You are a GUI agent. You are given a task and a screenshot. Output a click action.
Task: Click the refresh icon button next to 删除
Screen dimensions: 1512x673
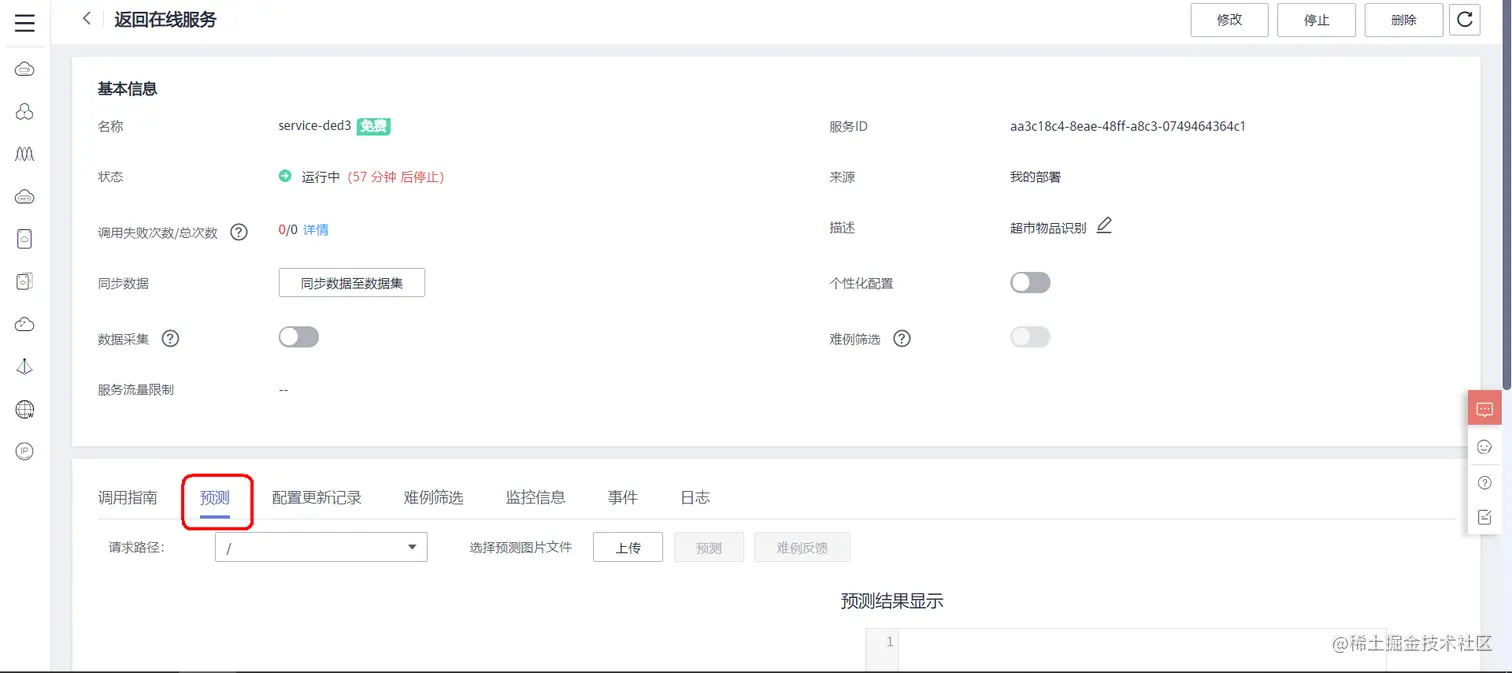(x=1465, y=19)
